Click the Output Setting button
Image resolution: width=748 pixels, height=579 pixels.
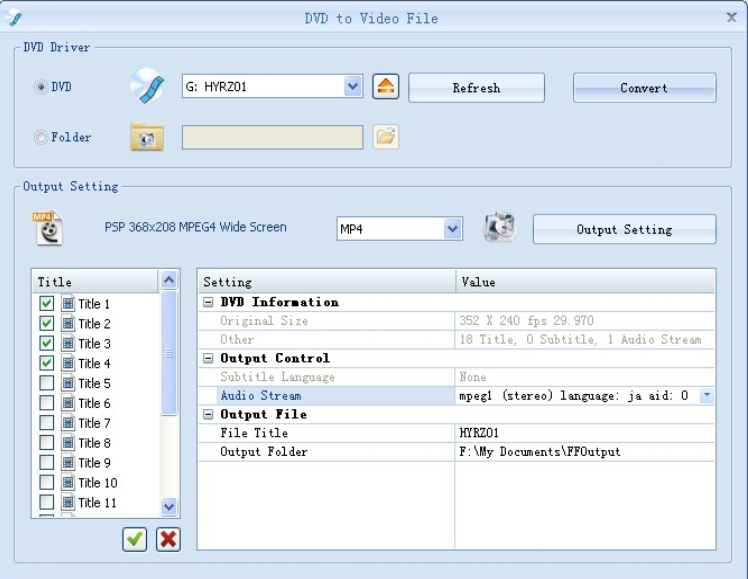[624, 229]
